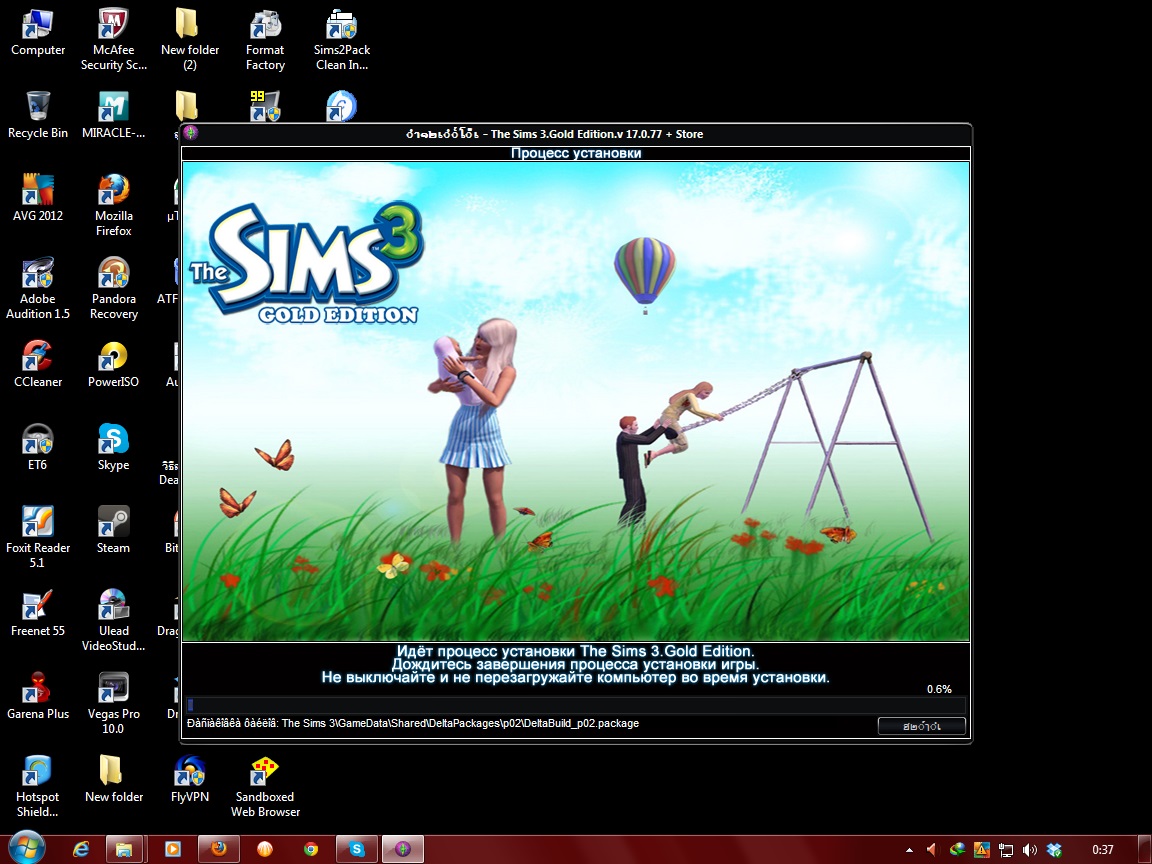Launch Pandora Recovery shortcut
The height and width of the screenshot is (864, 1152).
pos(113,289)
